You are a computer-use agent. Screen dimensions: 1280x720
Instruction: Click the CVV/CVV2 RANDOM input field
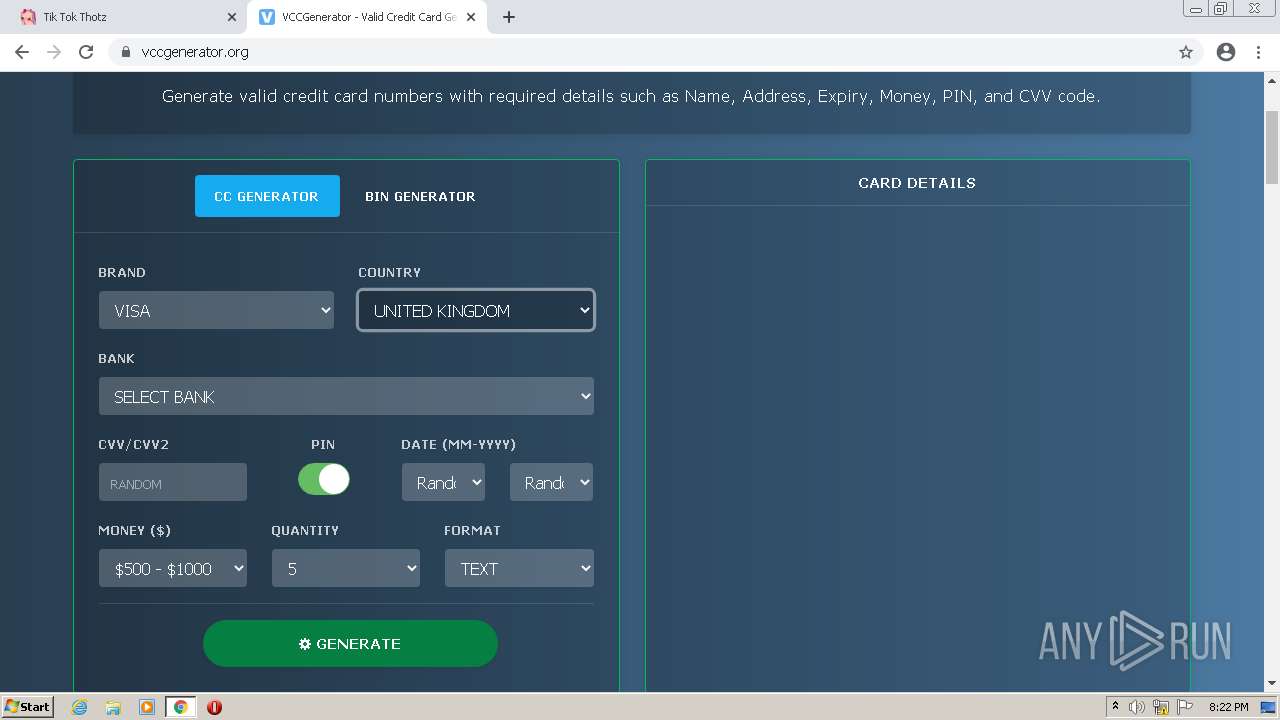pos(172,483)
